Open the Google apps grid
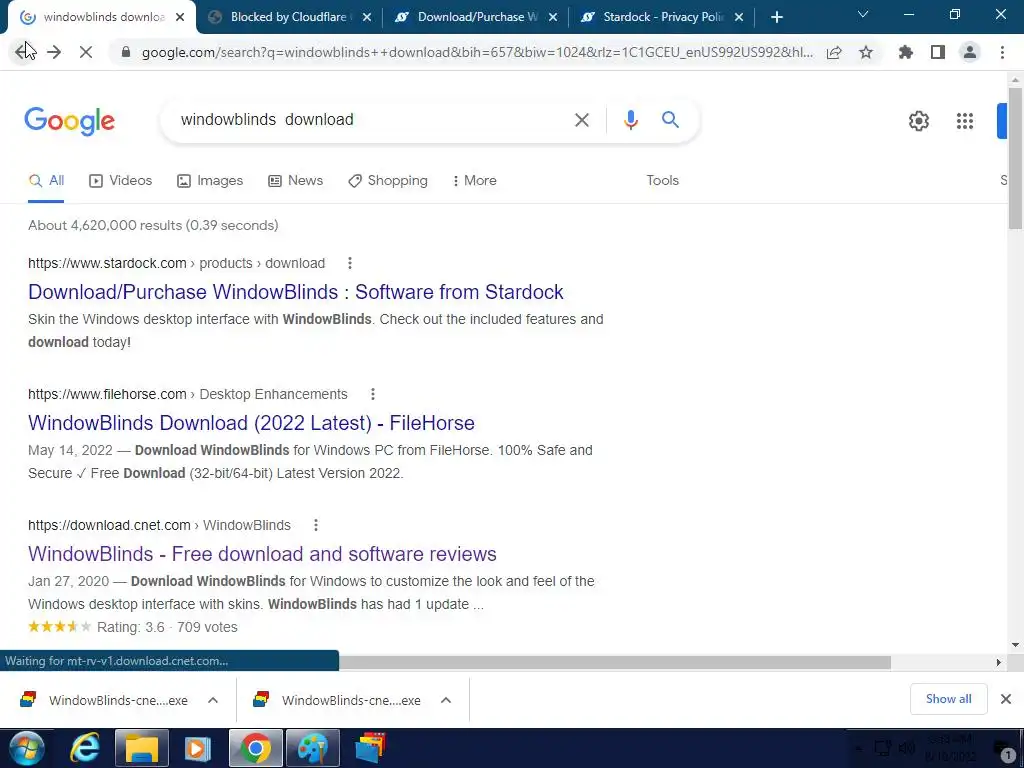 click(x=965, y=121)
